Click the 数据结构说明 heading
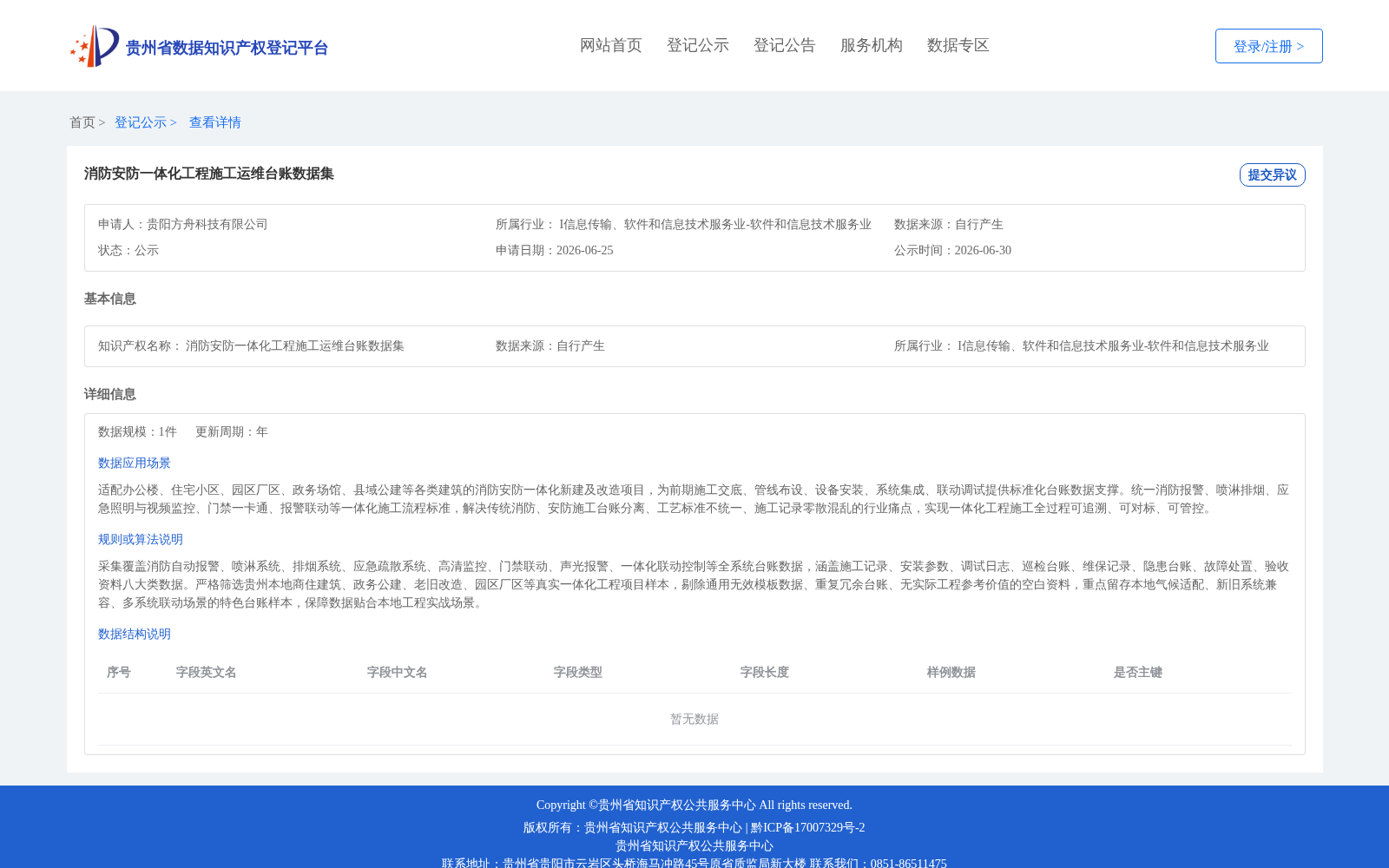Viewport: 1389px width, 868px height. [135, 634]
